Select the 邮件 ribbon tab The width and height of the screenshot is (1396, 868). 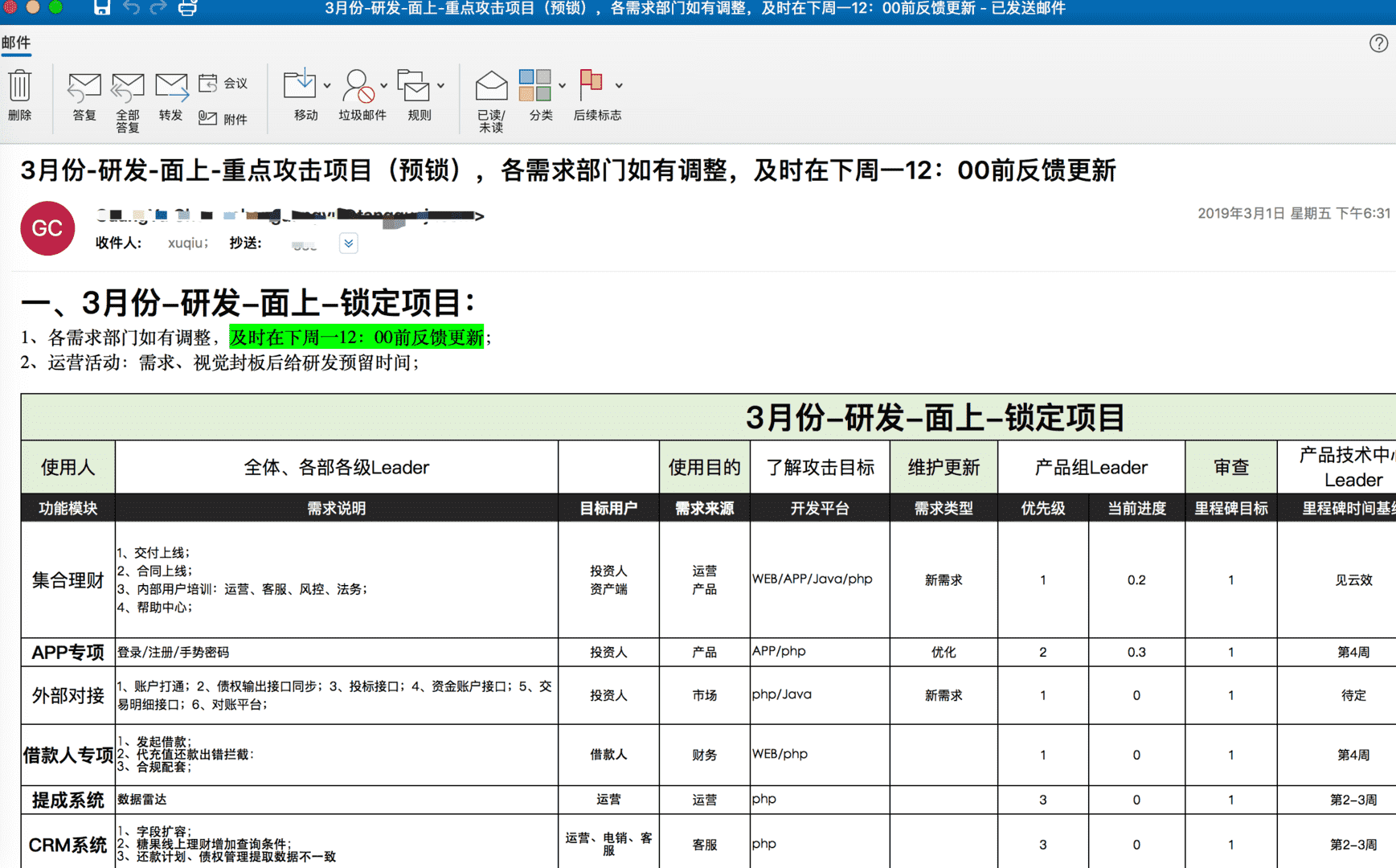pos(16,43)
